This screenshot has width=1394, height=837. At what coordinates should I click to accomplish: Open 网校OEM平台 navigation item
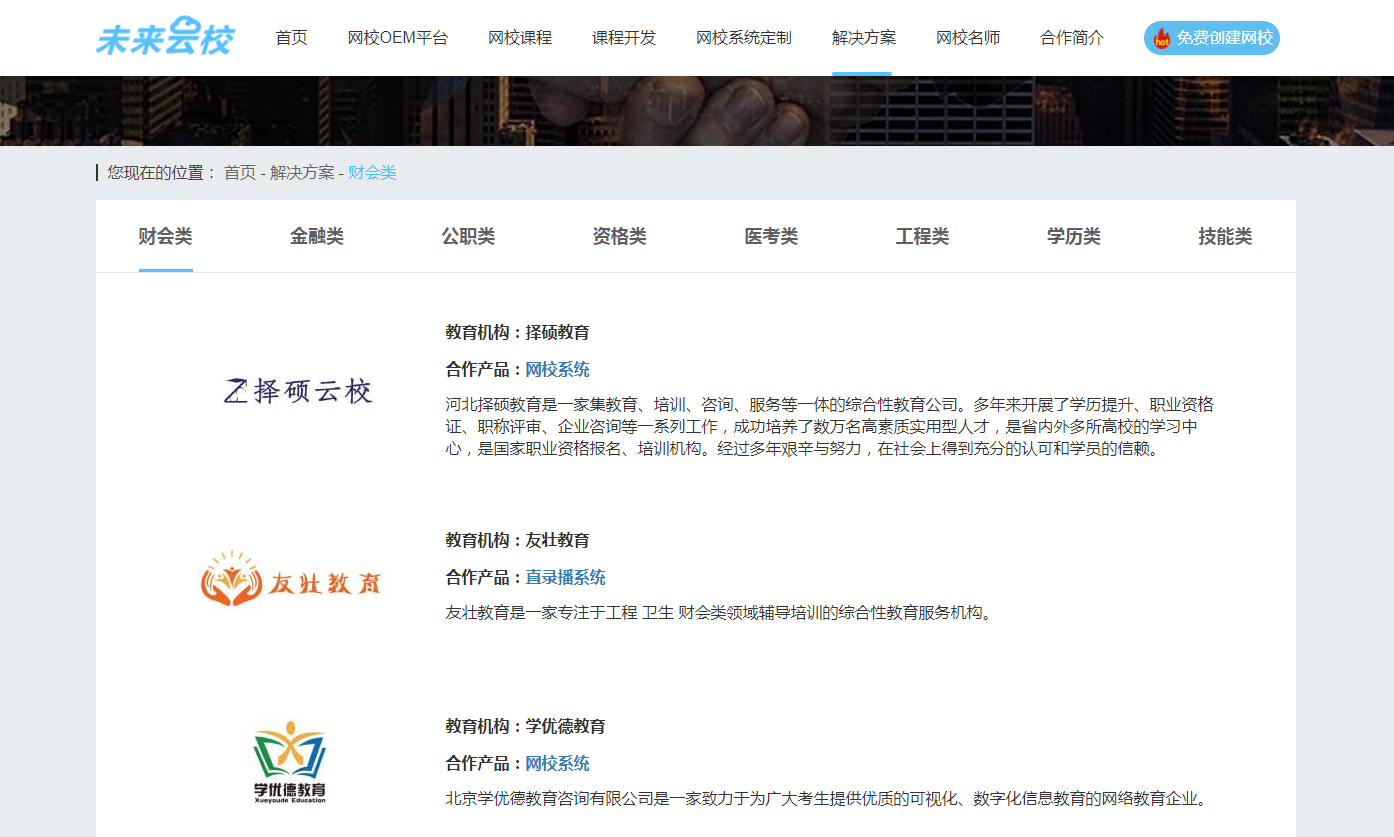click(x=398, y=38)
